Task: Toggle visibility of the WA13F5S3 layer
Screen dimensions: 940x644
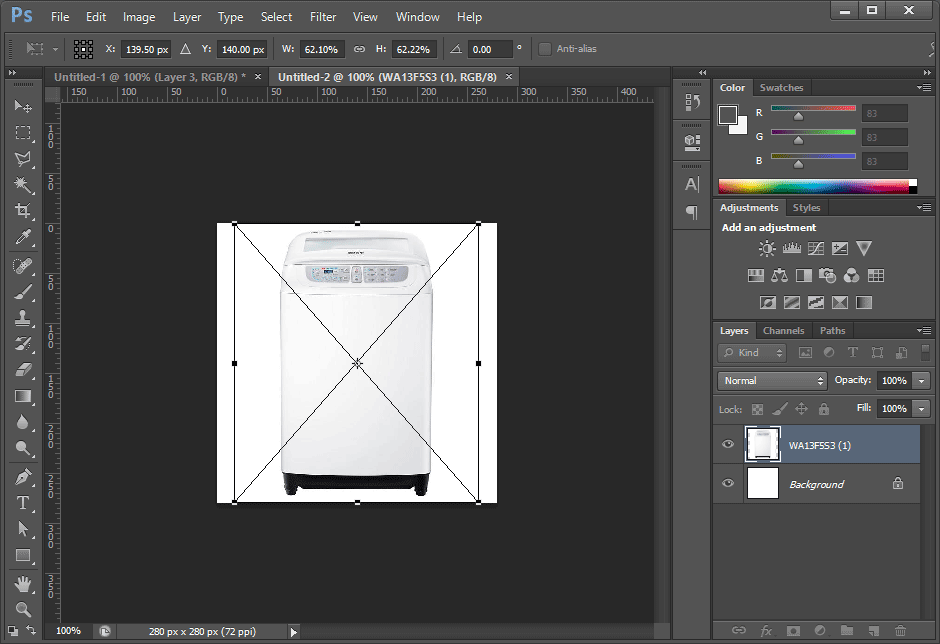Action: (727, 444)
